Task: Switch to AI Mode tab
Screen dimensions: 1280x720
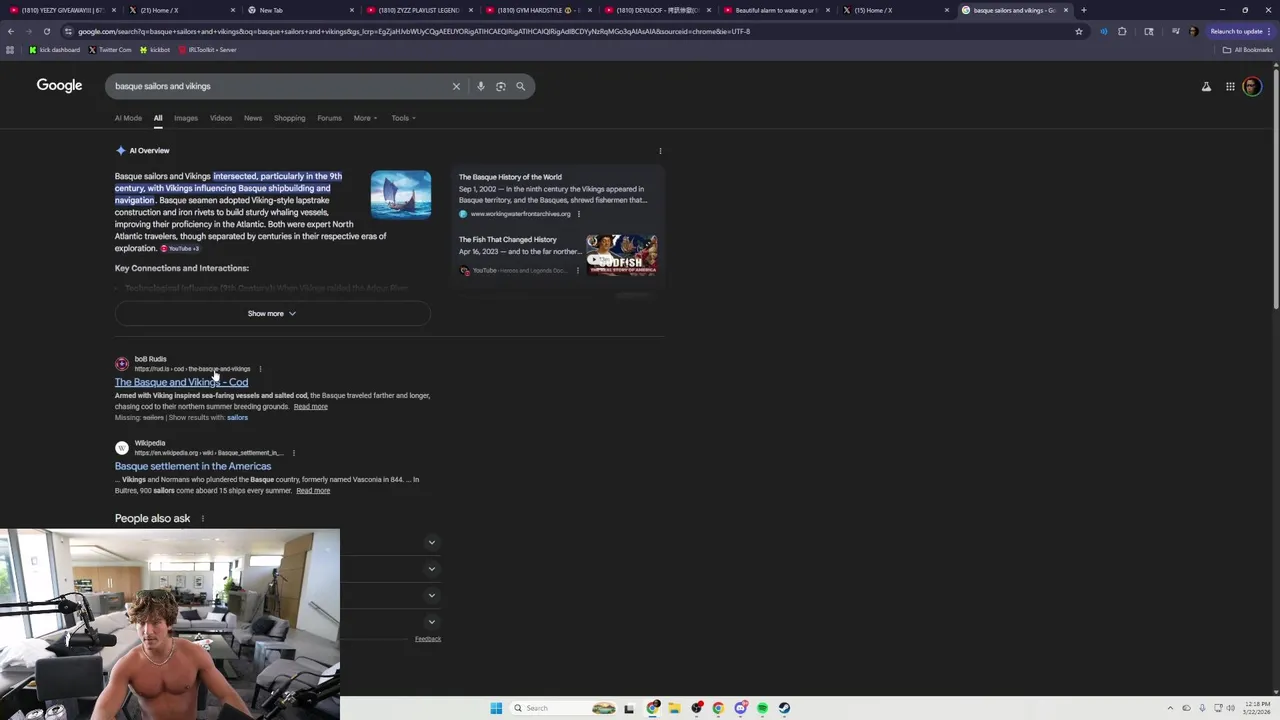Action: [128, 118]
